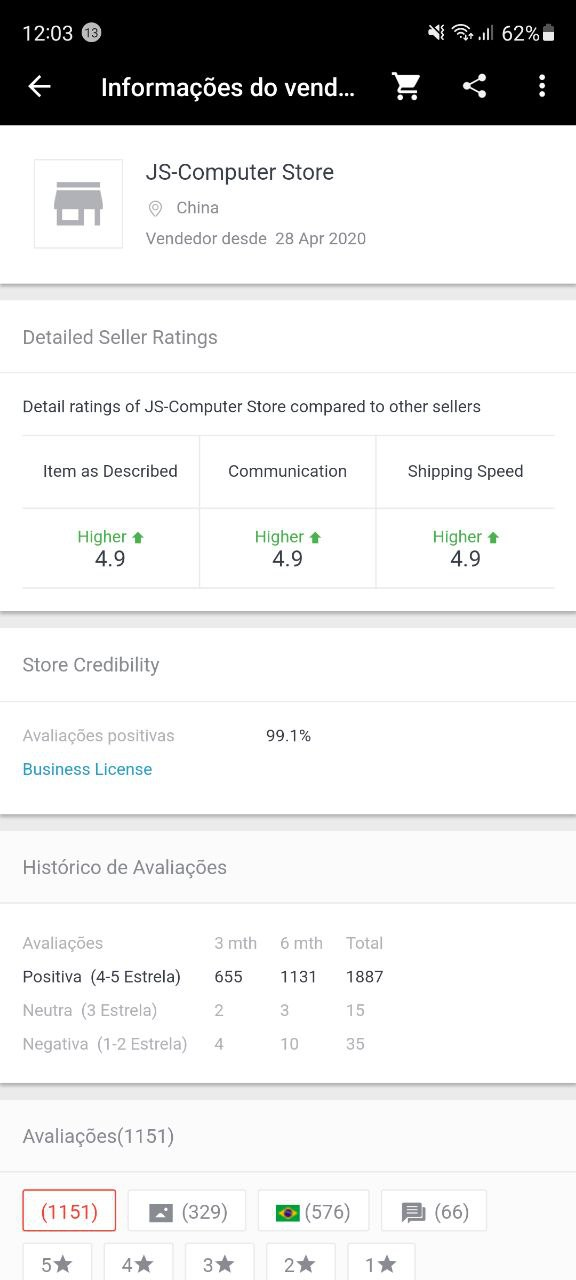Image resolution: width=576 pixels, height=1280 pixels.
Task: Tap the JS-Computer Store name
Action: coord(240,172)
